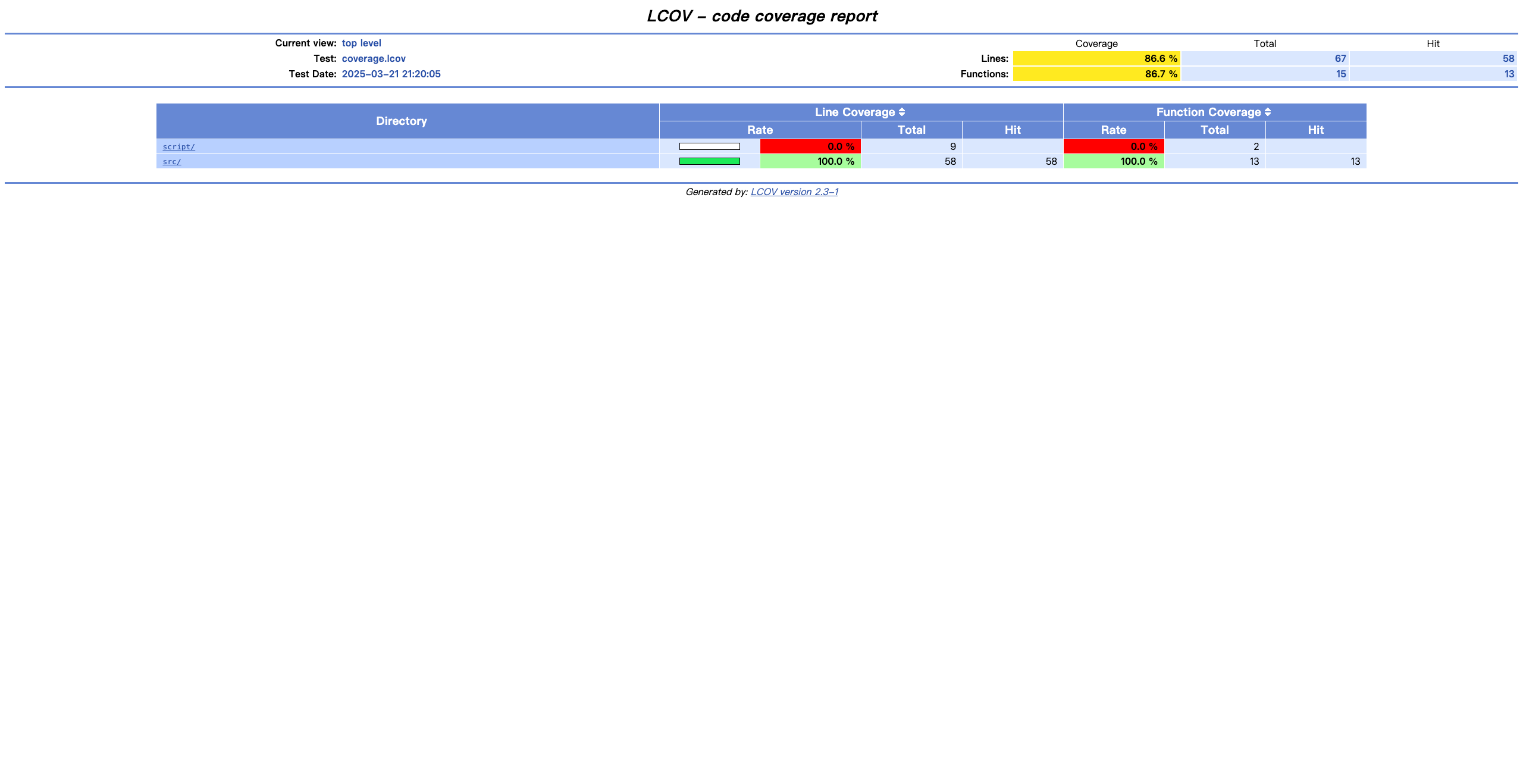Click Hit subheader under Line Coverage

[x=1013, y=130]
